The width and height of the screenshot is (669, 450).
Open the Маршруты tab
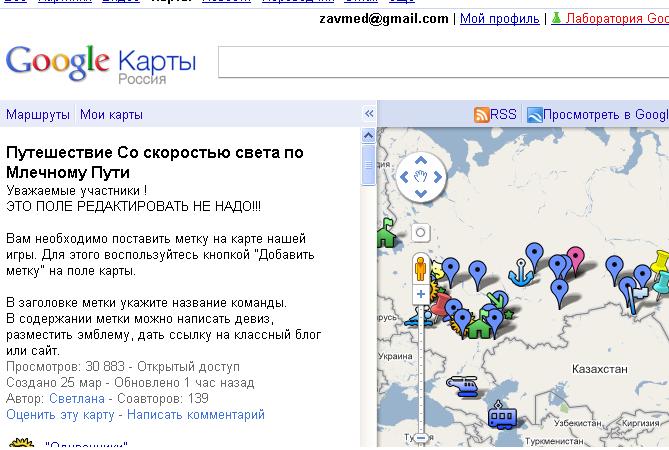(x=38, y=115)
